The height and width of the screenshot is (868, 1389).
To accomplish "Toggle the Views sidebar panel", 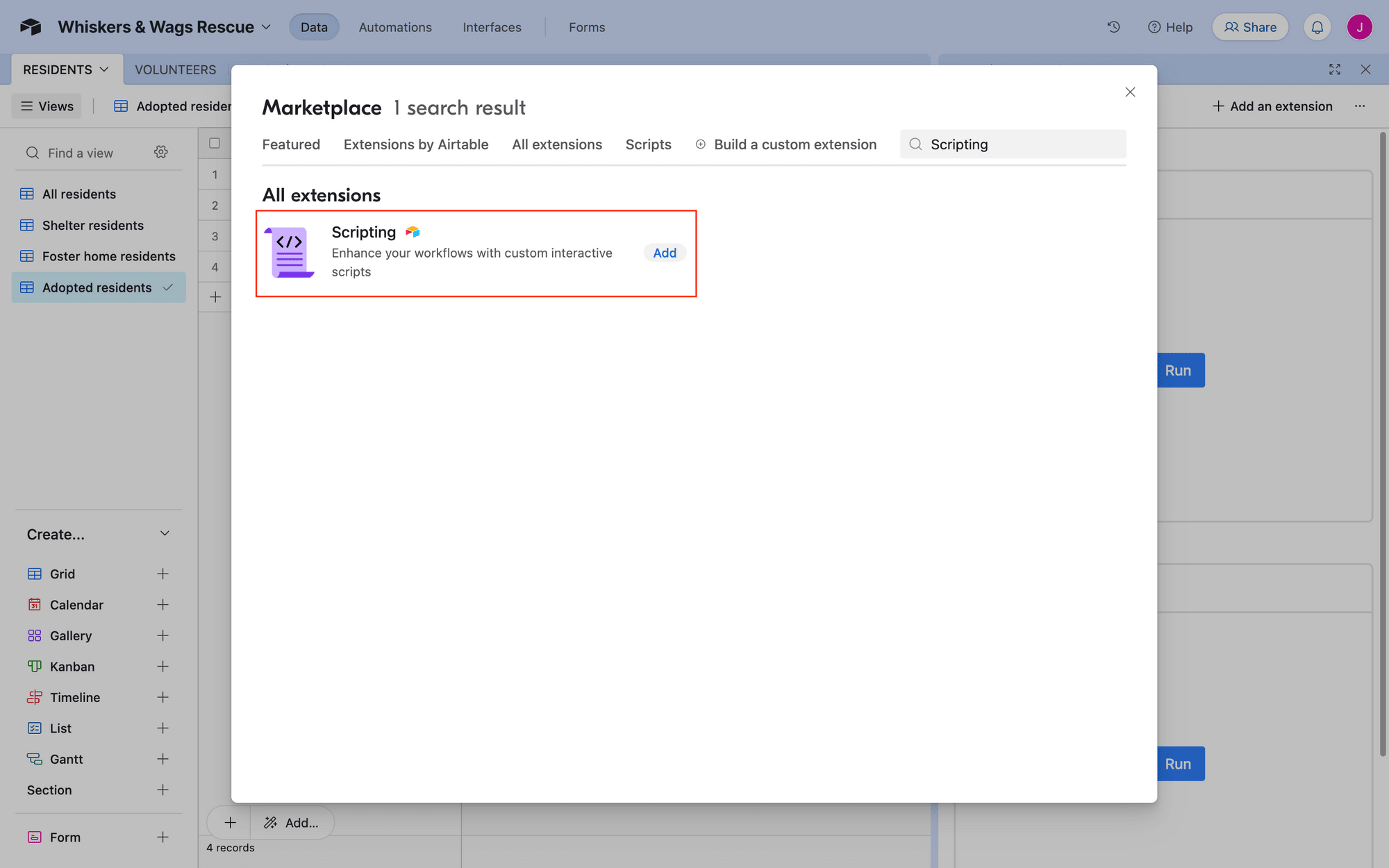I will [46, 106].
